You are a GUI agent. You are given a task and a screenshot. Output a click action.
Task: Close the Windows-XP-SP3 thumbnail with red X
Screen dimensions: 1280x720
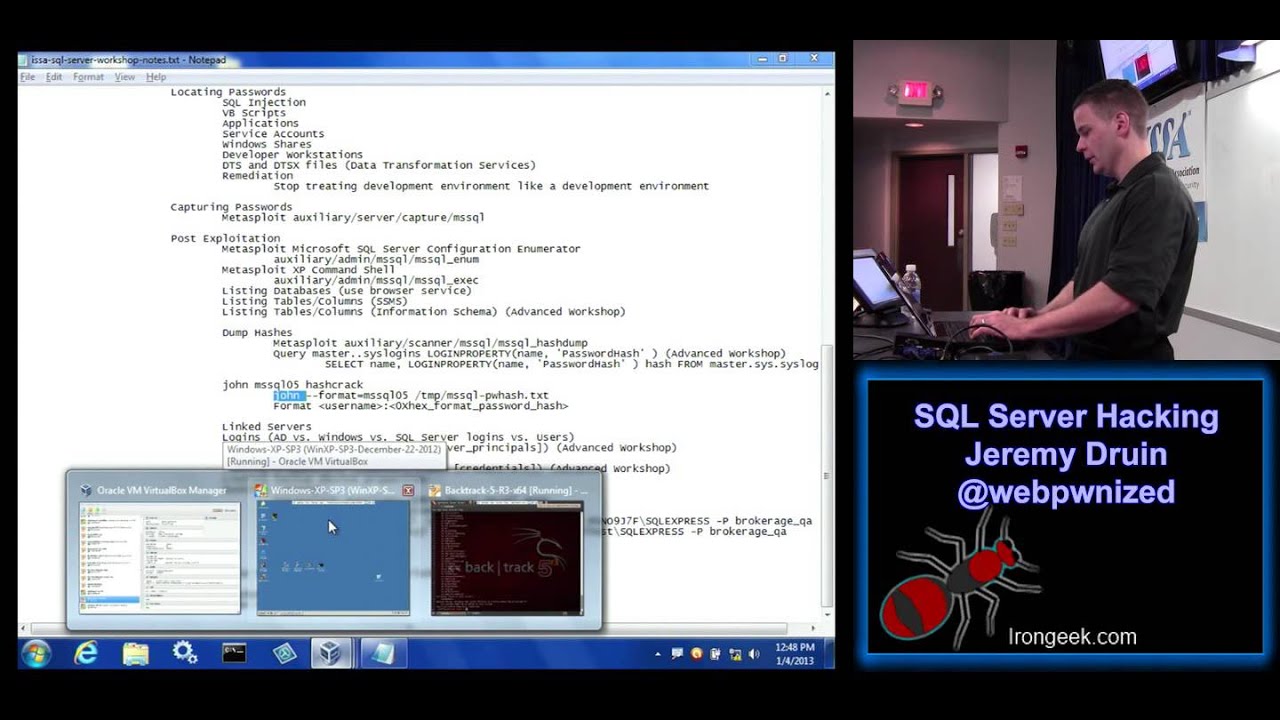click(x=408, y=490)
